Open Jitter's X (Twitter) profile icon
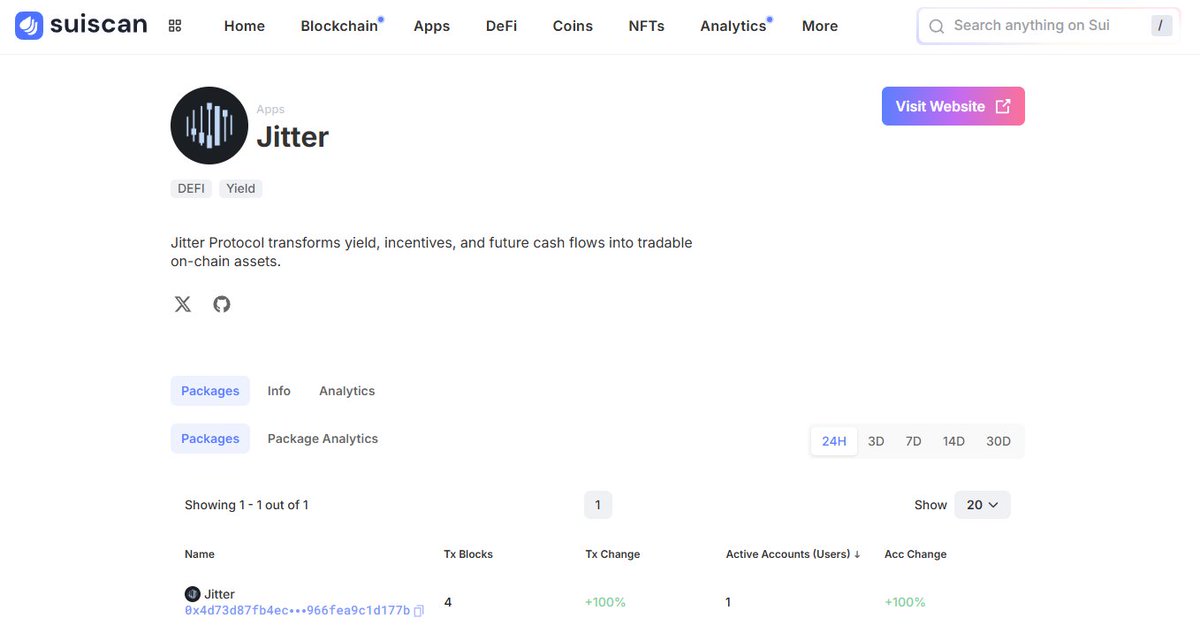 [x=182, y=304]
